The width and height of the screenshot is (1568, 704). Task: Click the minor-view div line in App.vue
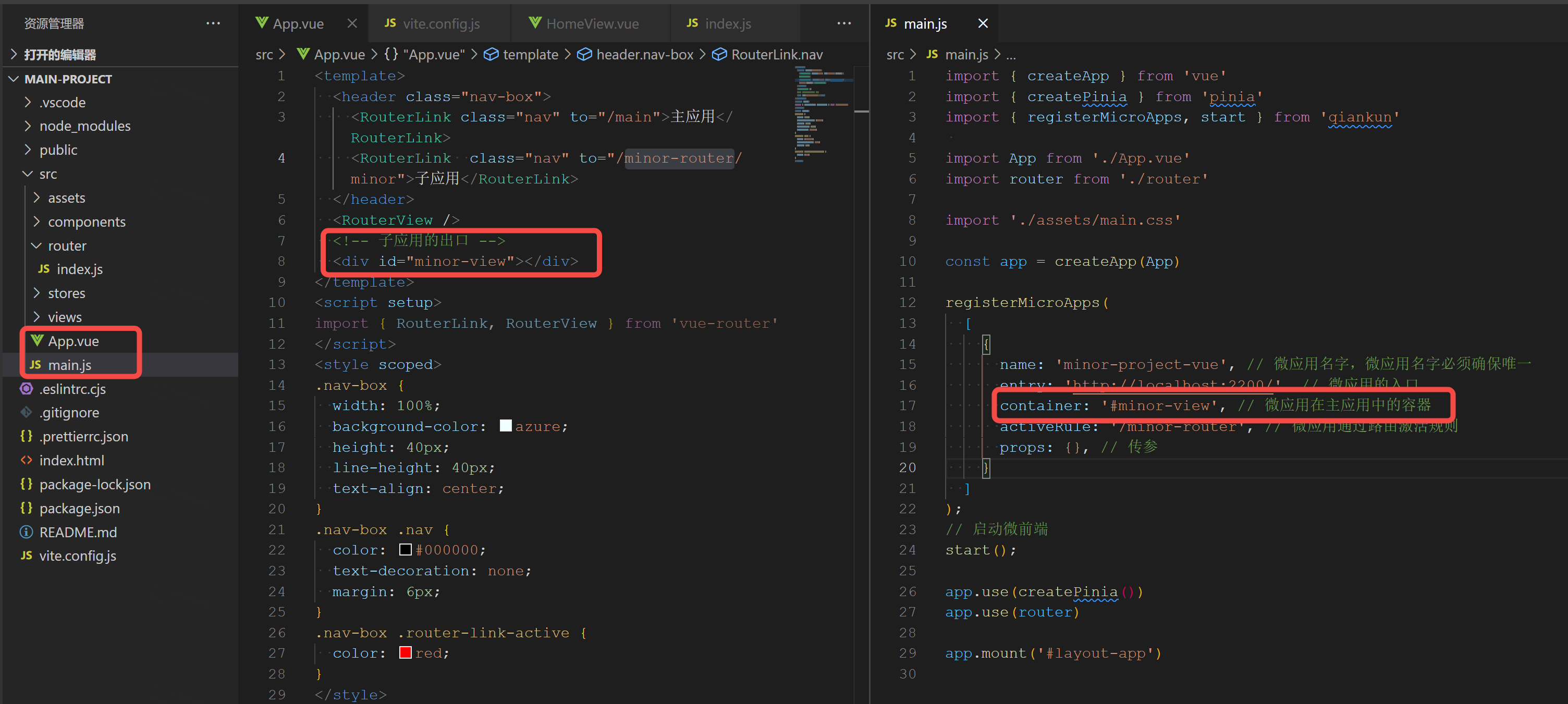click(455, 262)
